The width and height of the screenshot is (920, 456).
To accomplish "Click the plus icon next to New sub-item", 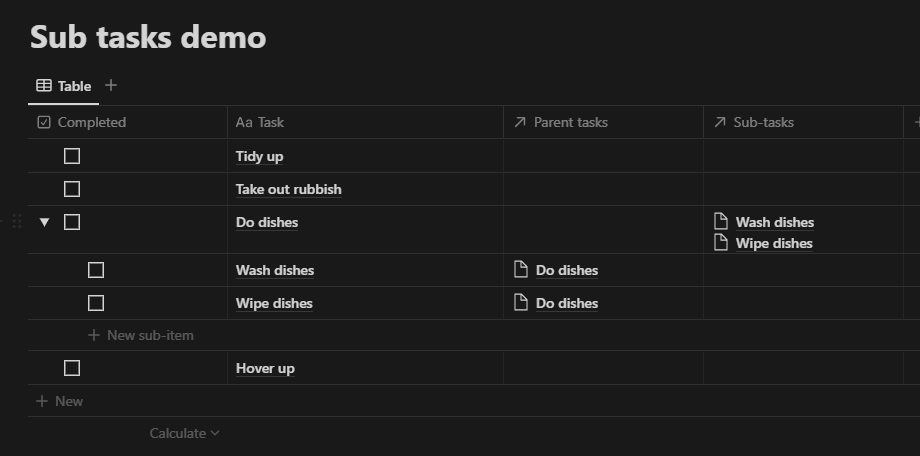I will pos(94,335).
